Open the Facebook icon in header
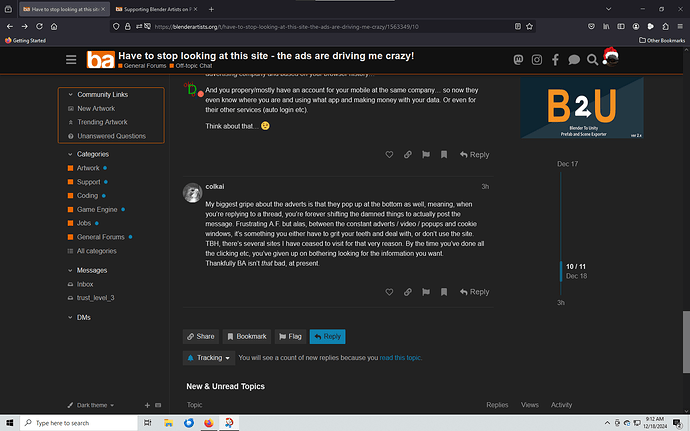This screenshot has width=690, height=431. coord(555,59)
